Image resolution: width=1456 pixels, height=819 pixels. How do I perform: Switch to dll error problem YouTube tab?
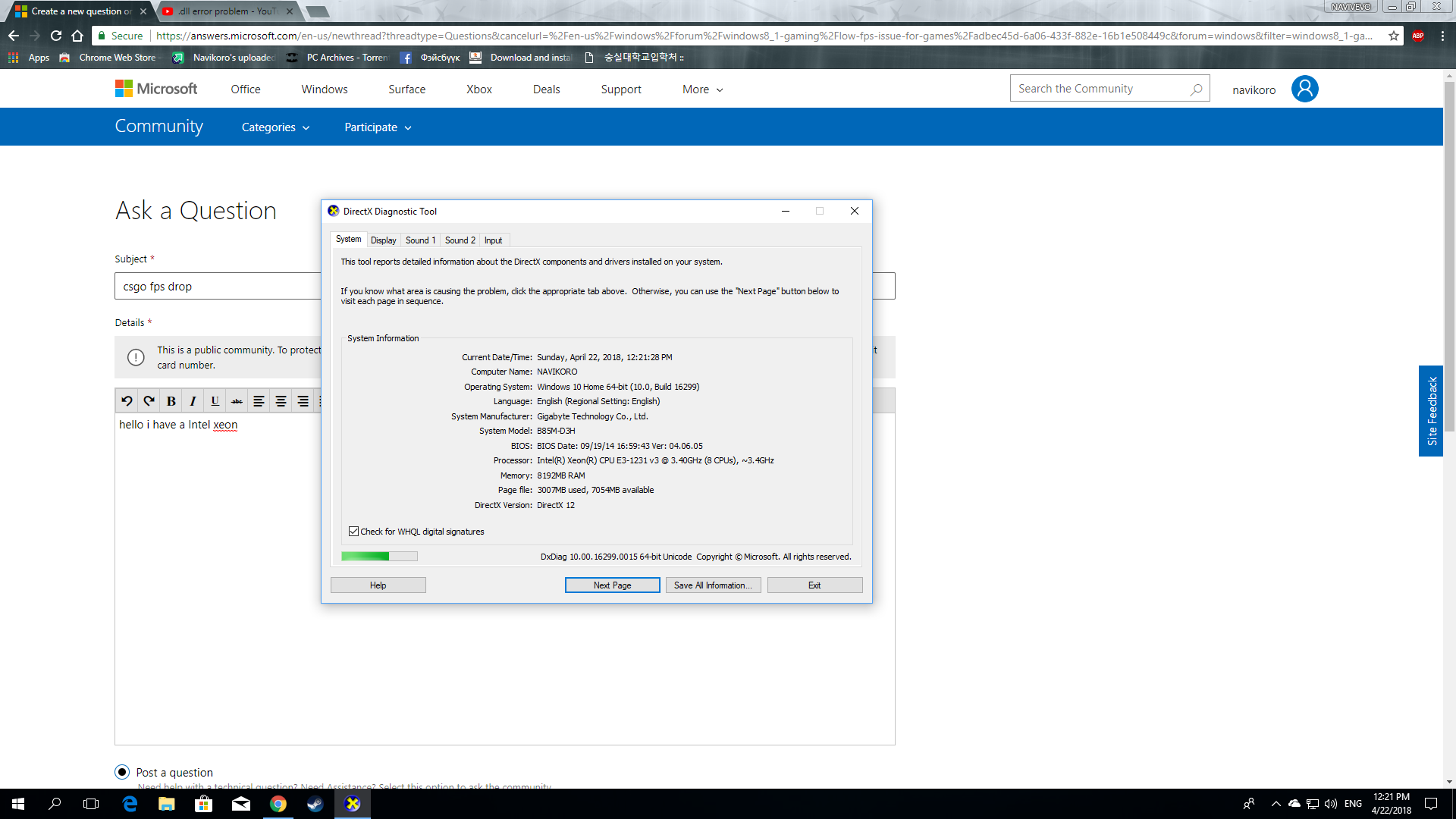pyautogui.click(x=227, y=11)
